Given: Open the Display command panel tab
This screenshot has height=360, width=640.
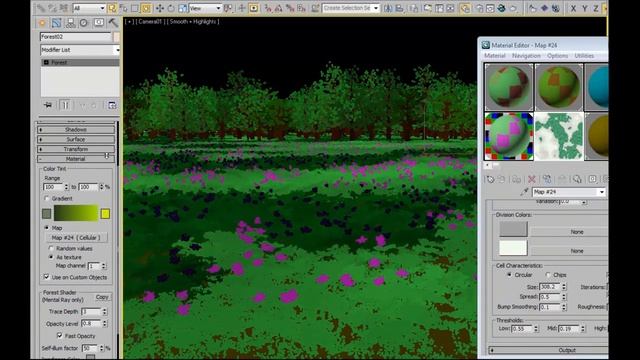Looking at the screenshot, I should coord(99,23).
